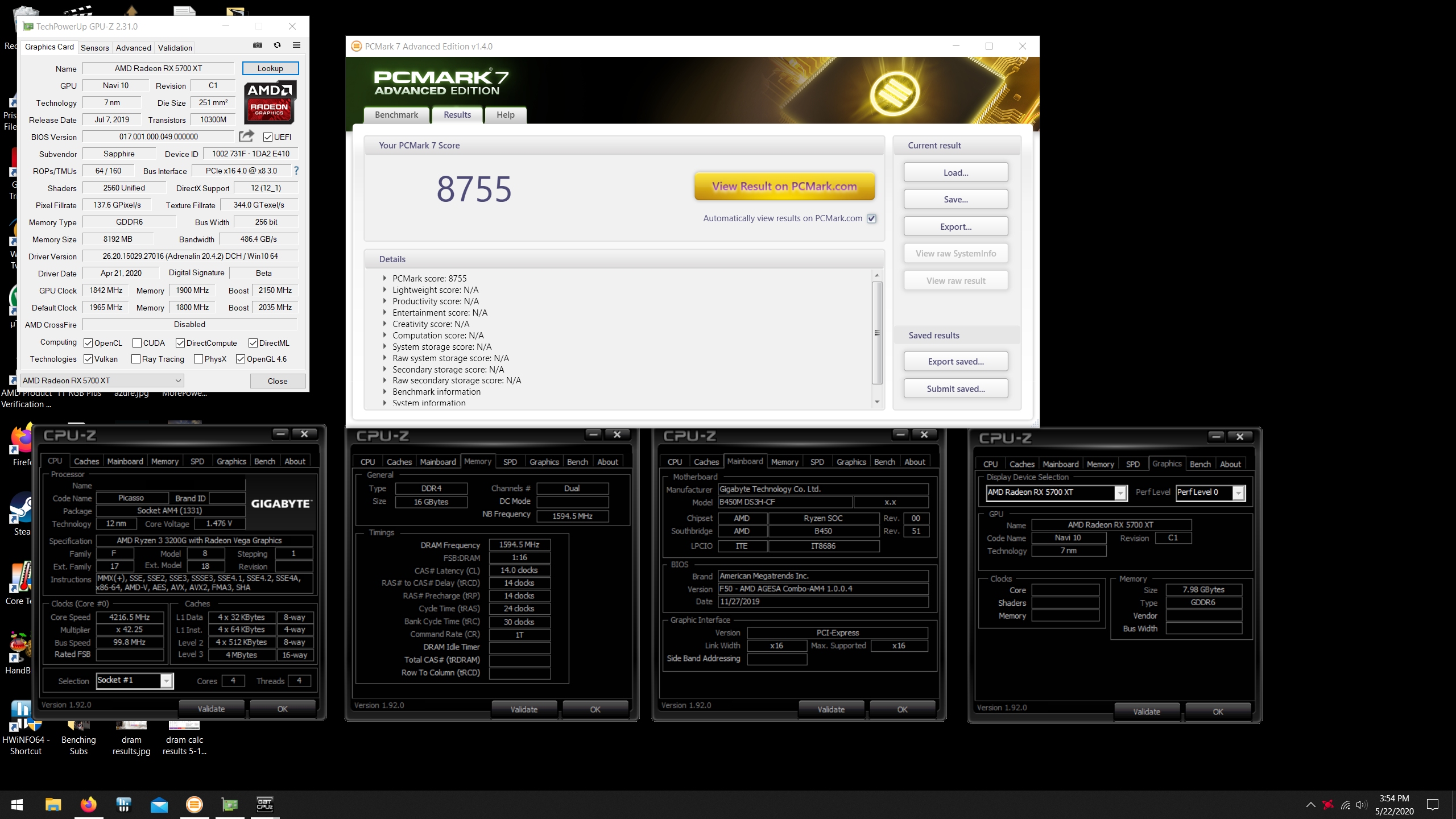Viewport: 1456px width, 819px height.
Task: Click the red tray icon beside the hidden-icons arrow
Action: tap(1328, 805)
